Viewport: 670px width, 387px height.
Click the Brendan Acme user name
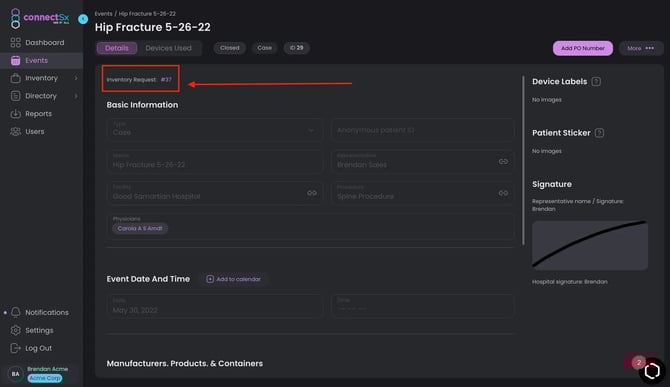click(x=47, y=369)
